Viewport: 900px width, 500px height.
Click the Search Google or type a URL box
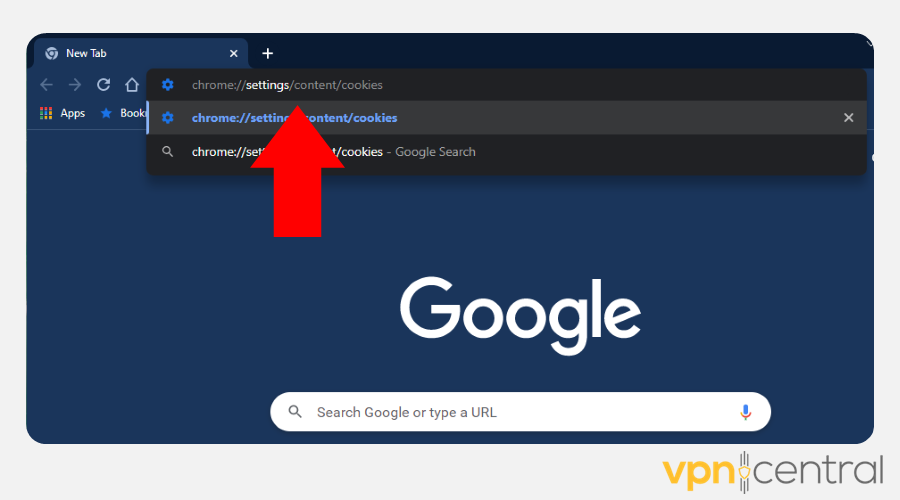pyautogui.click(x=520, y=412)
